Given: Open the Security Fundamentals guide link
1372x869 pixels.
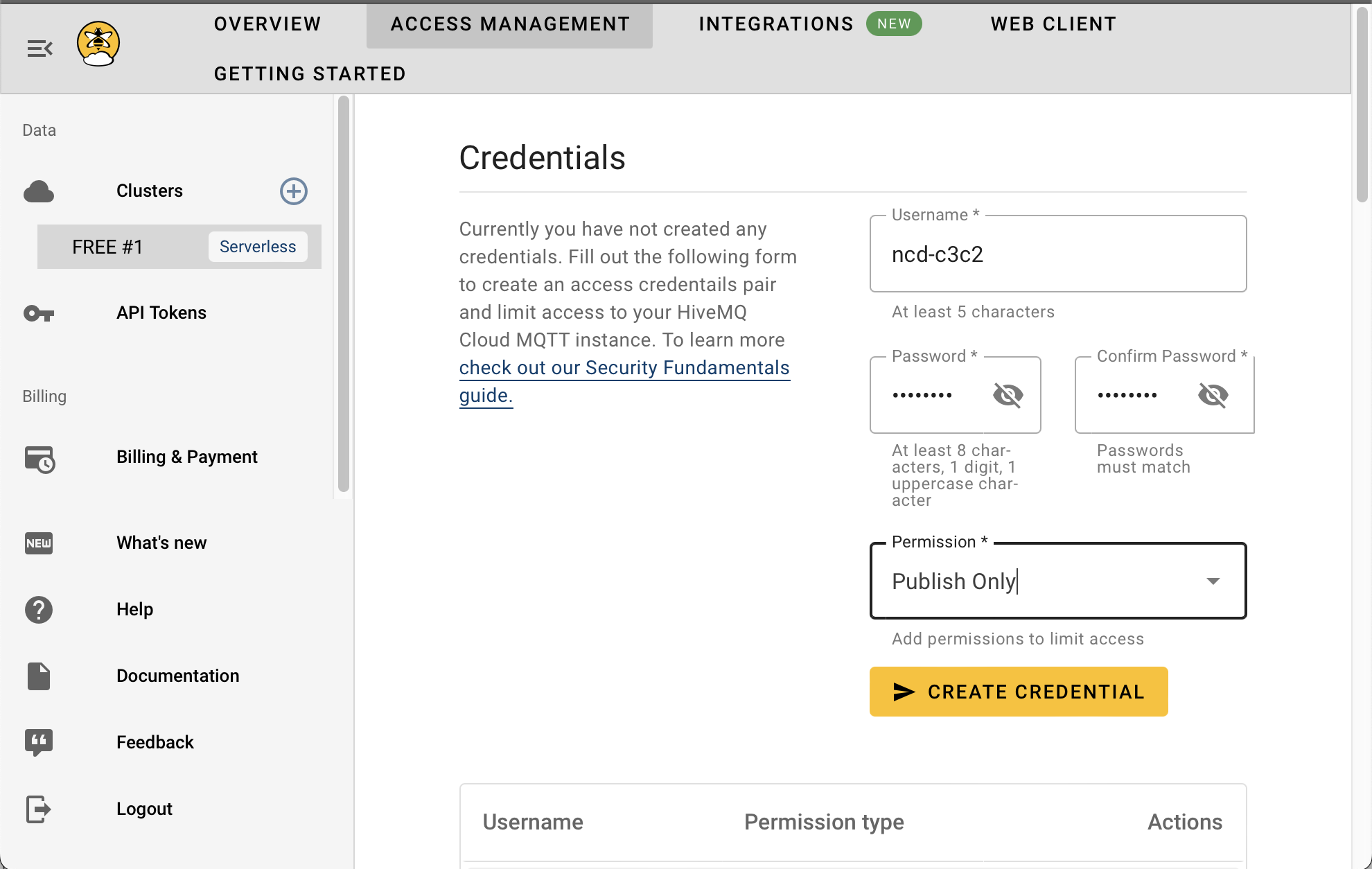Looking at the screenshot, I should point(624,368).
